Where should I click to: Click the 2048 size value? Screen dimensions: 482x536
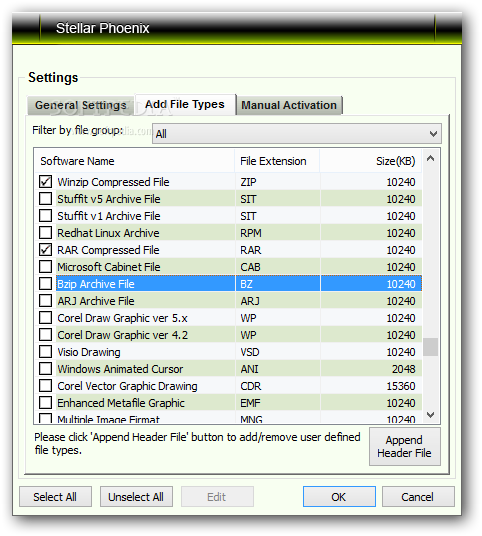pos(403,369)
